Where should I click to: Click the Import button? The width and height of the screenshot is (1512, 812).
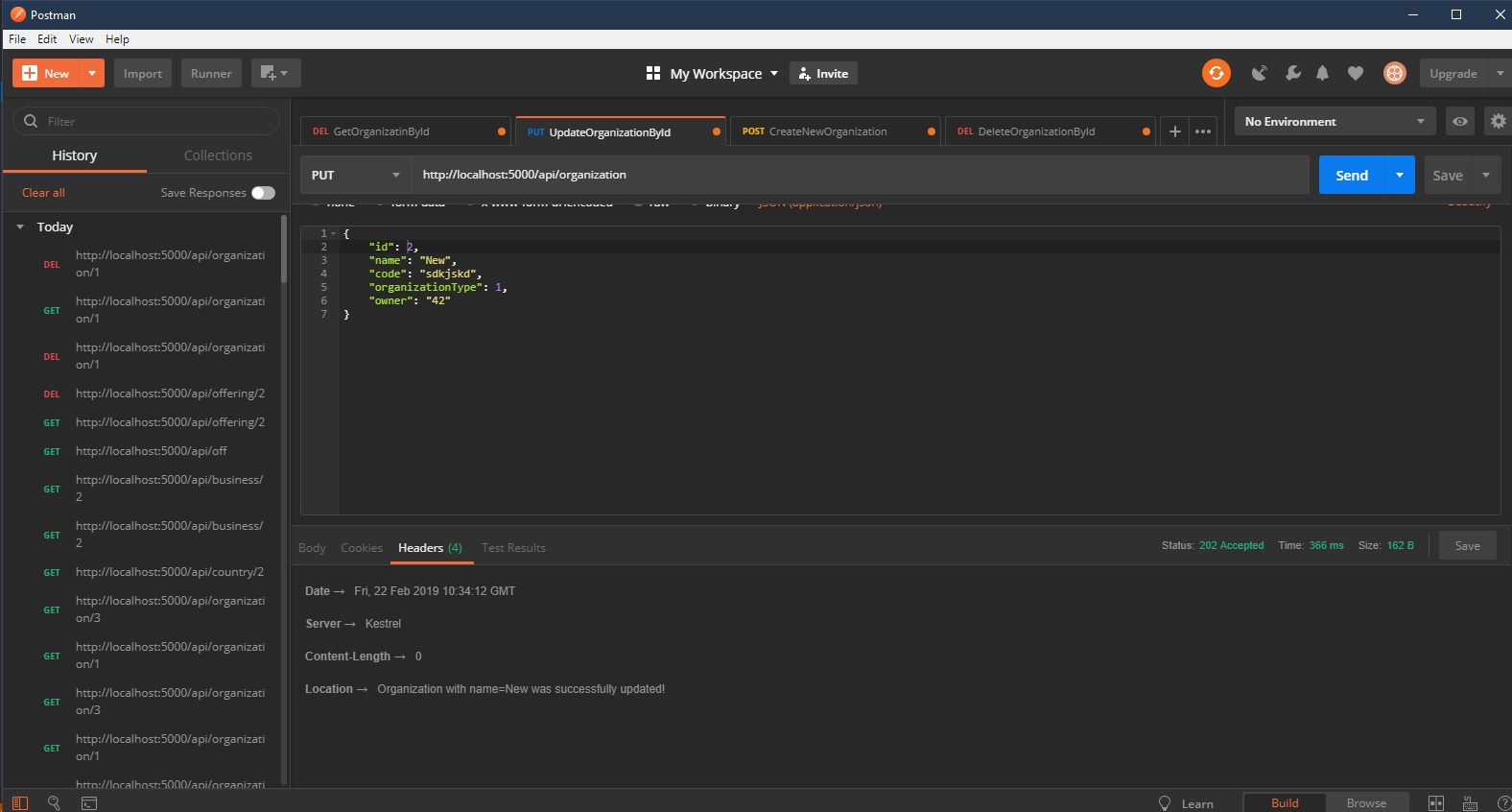(x=143, y=73)
